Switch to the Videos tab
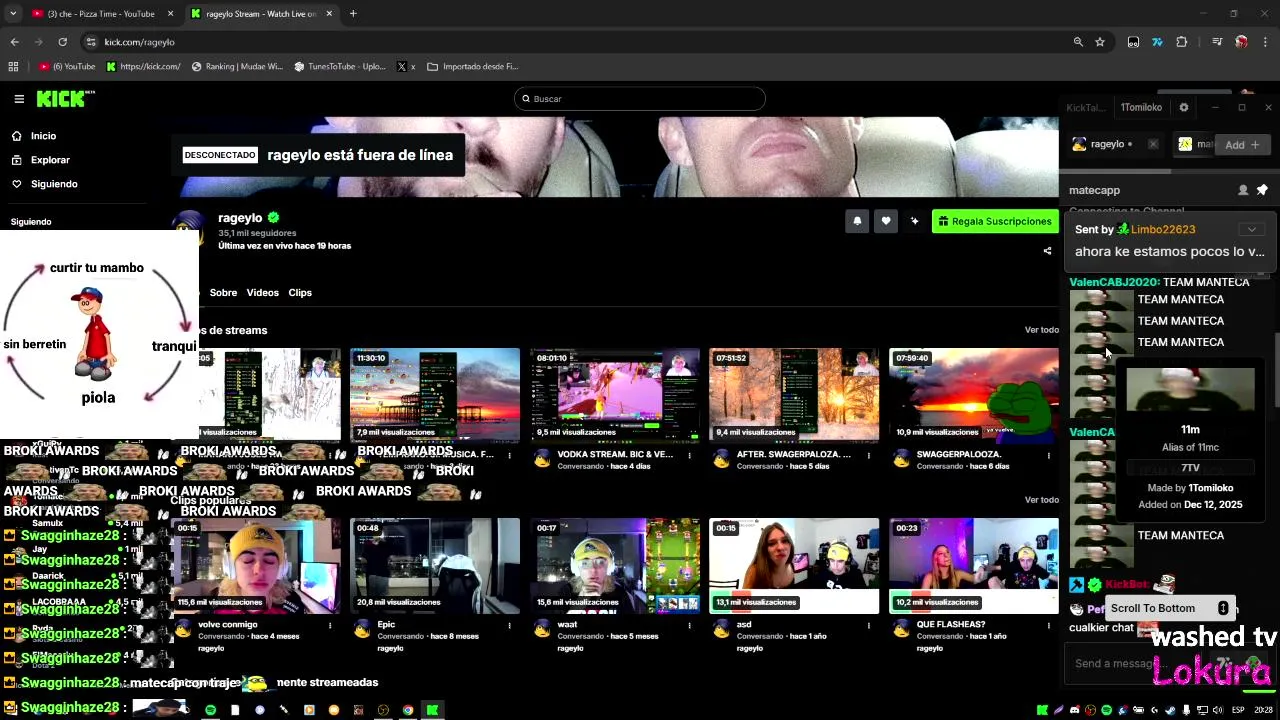This screenshot has height=720, width=1280. point(263,293)
